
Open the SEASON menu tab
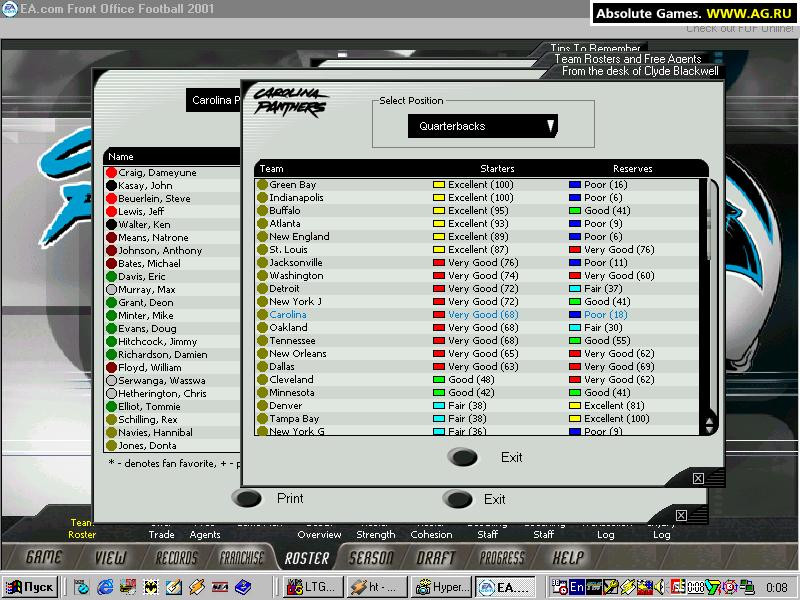click(x=371, y=557)
